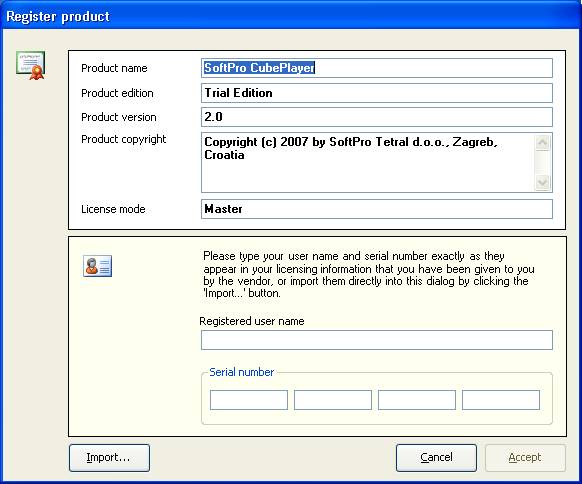Viewport: 582px width, 484px height.
Task: Click the Serial number group label
Action: point(242,372)
